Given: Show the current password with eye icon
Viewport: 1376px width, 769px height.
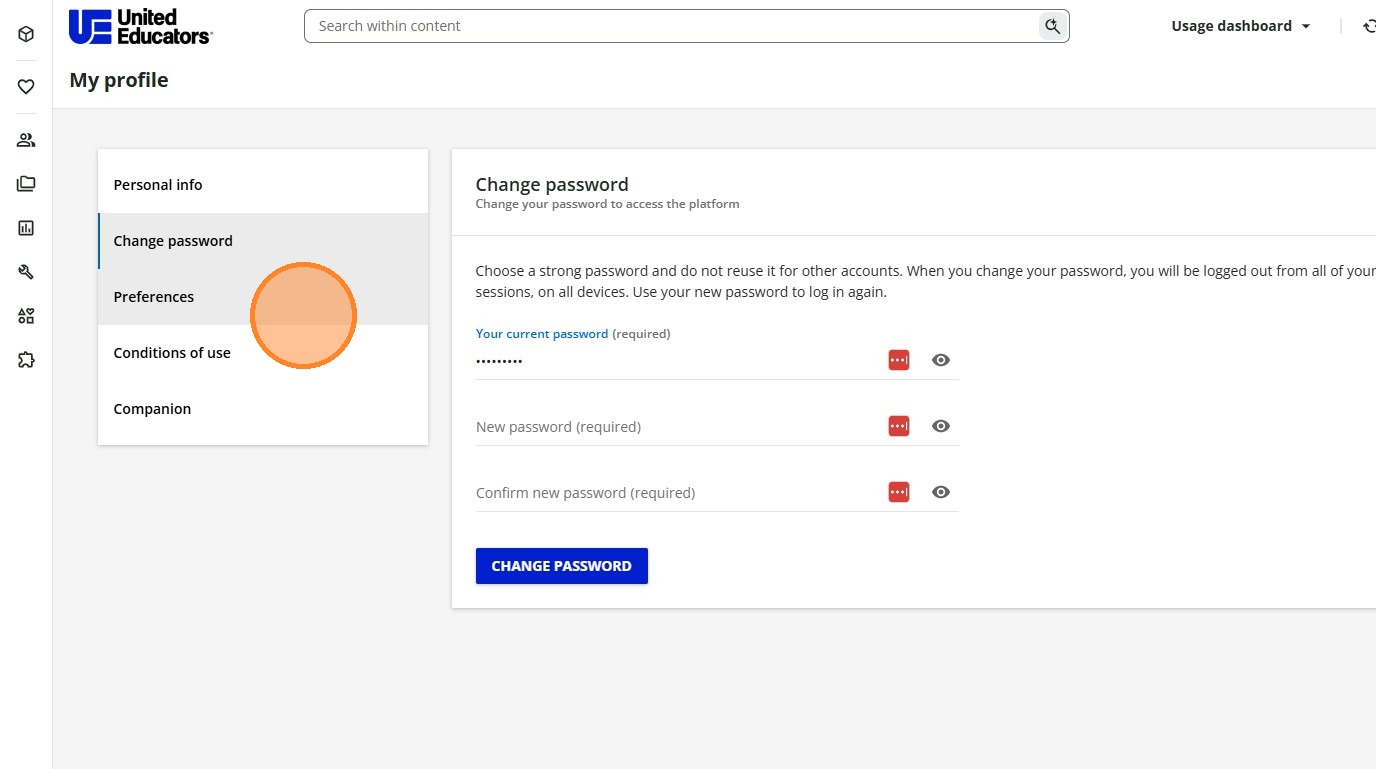Looking at the screenshot, I should (x=941, y=360).
